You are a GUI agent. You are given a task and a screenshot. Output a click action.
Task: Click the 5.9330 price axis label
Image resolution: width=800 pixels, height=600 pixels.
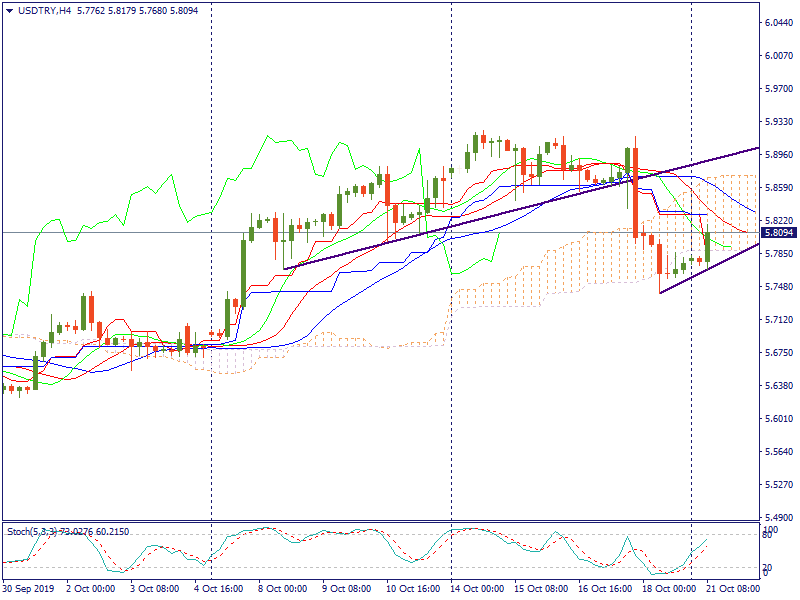click(x=779, y=122)
